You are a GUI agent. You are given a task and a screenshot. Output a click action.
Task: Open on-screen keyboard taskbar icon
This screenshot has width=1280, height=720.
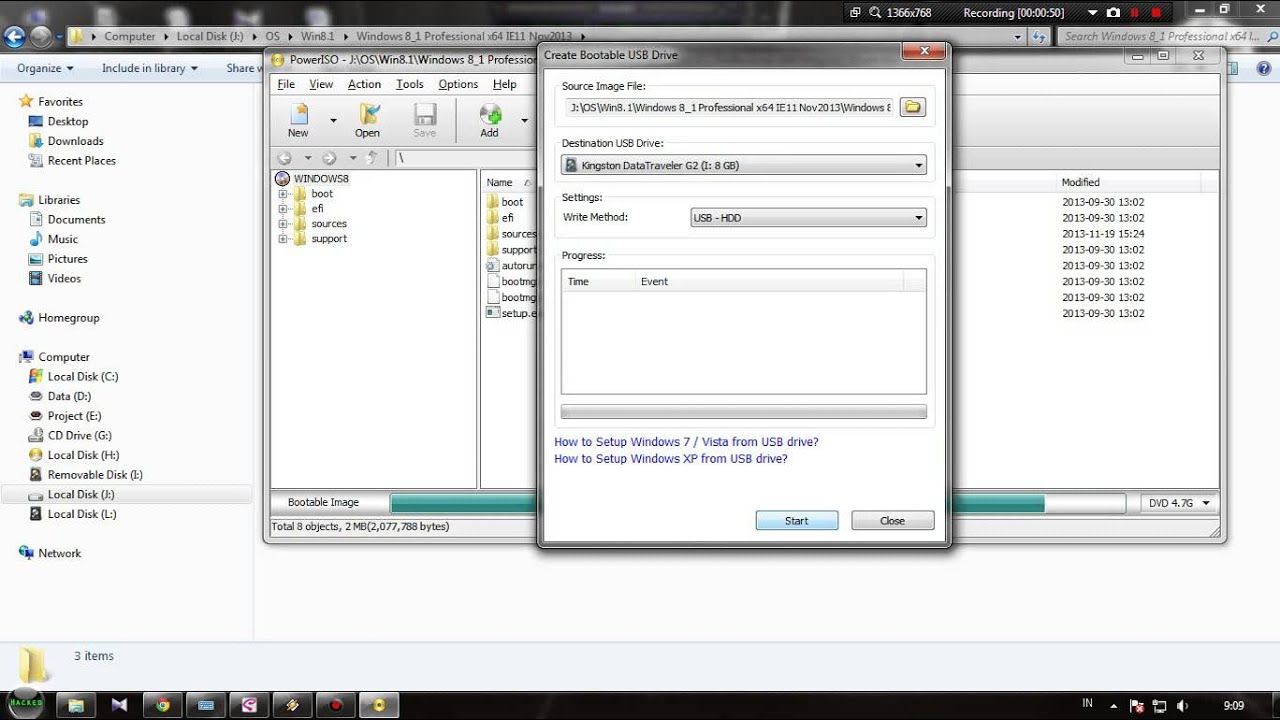pos(206,705)
